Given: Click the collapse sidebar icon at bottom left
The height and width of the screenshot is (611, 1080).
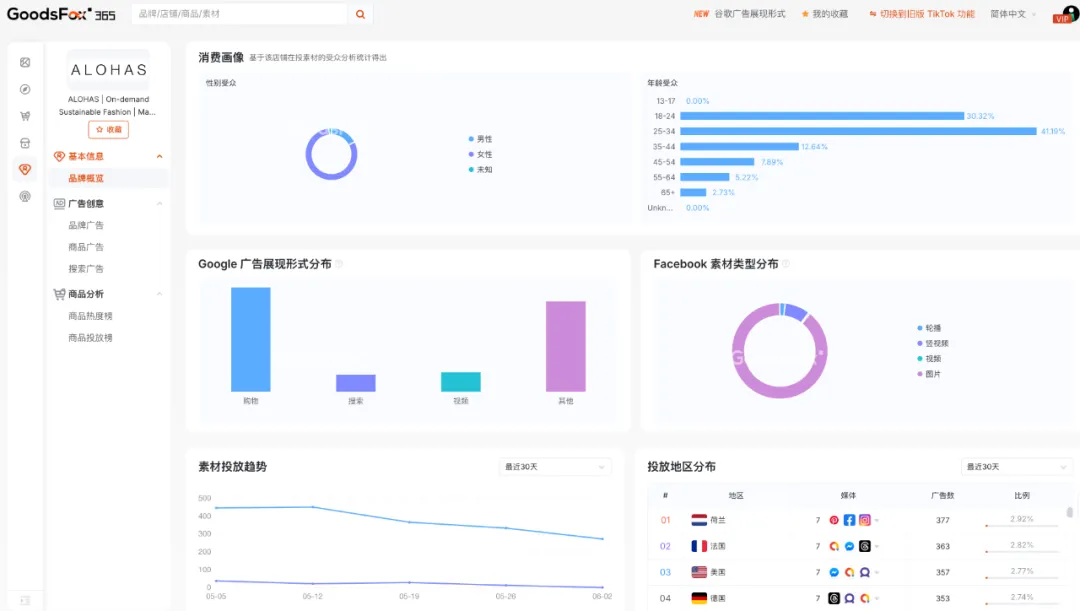Looking at the screenshot, I should pos(25,601).
